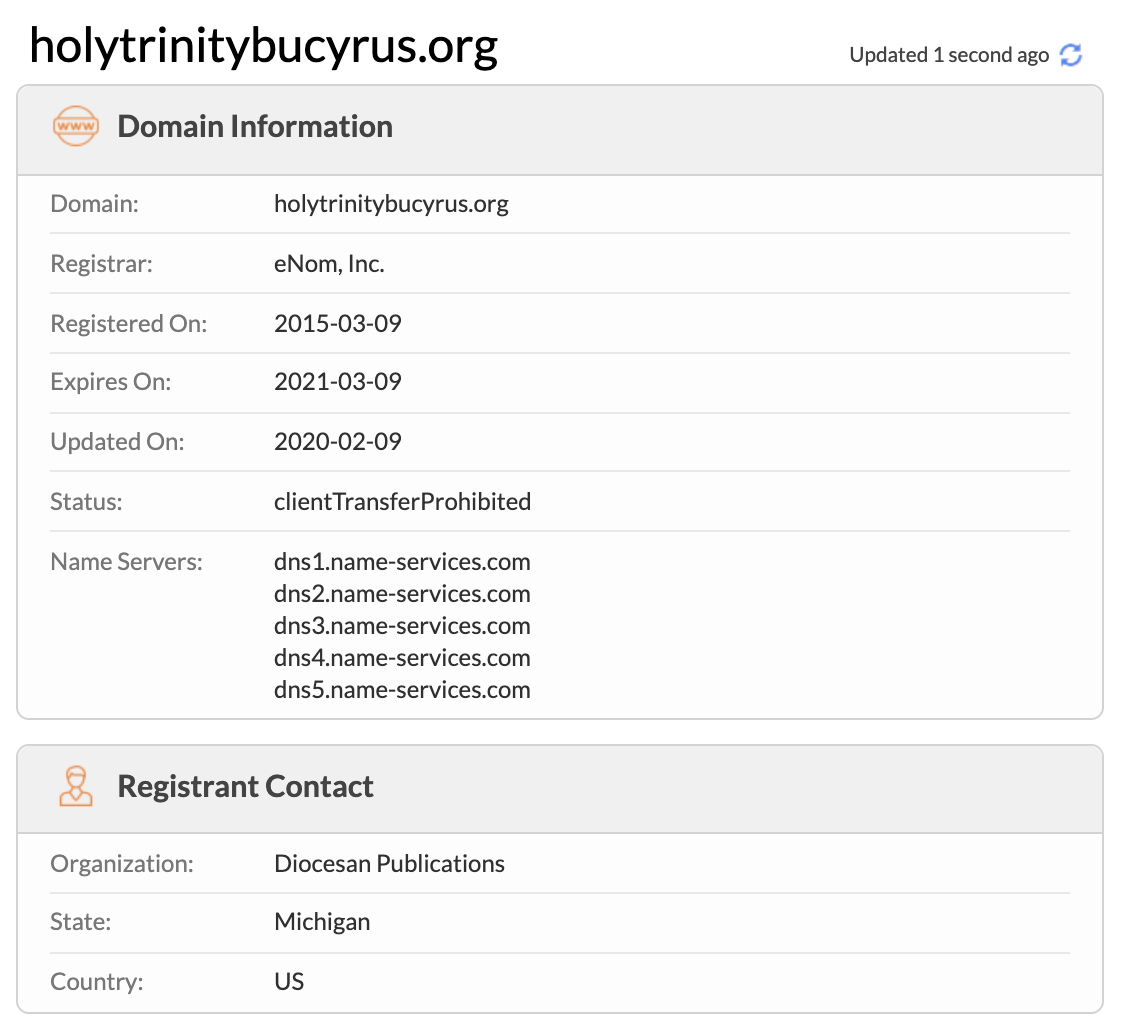Click the Michigan state value

(322, 922)
